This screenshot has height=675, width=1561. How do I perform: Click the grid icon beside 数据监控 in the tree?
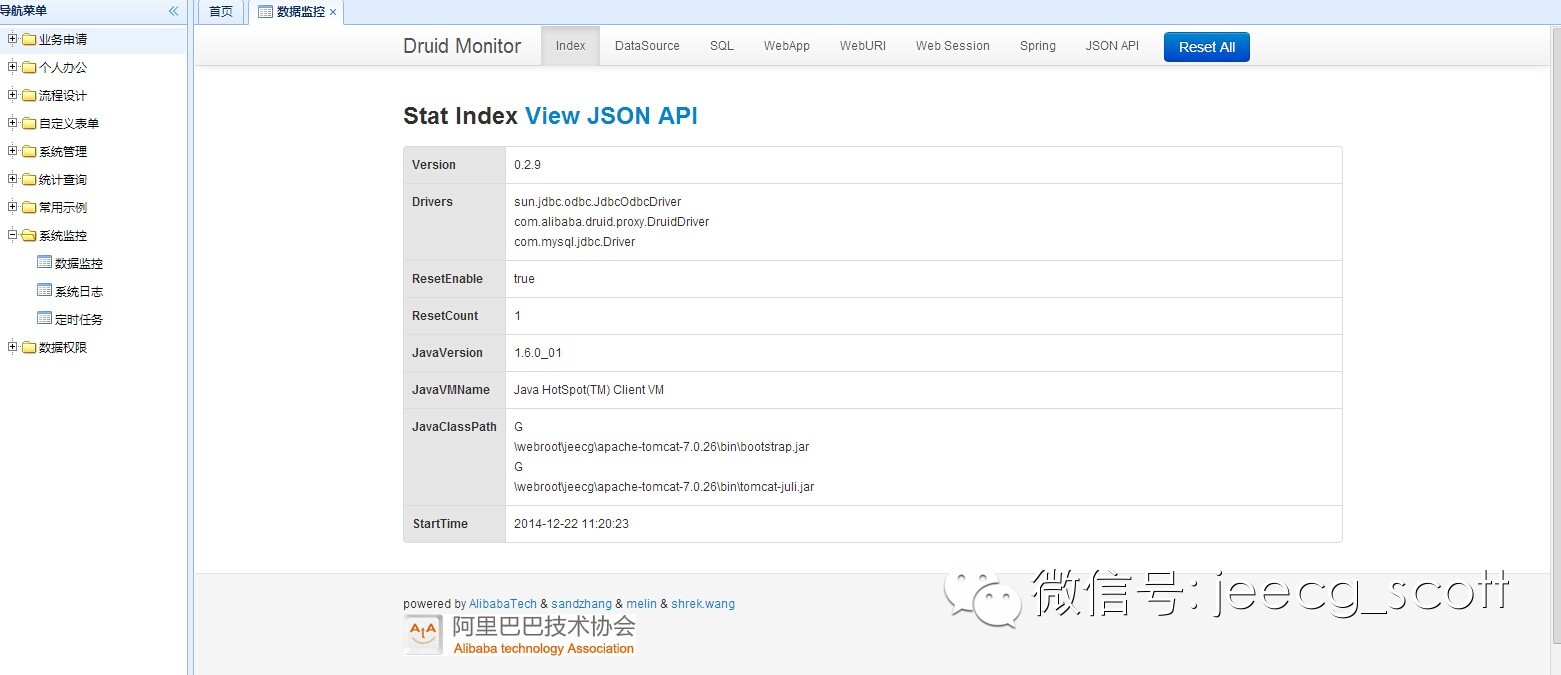click(x=44, y=263)
